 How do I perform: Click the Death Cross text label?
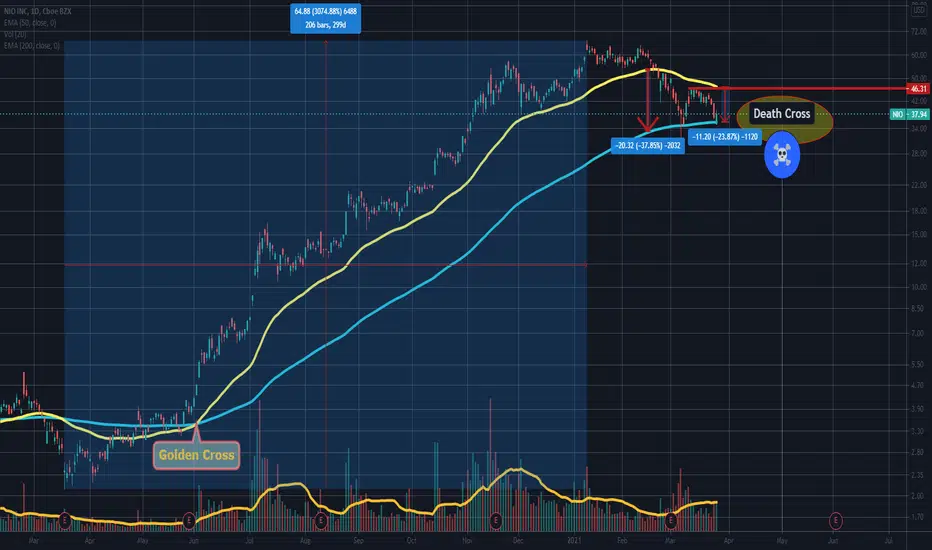[782, 114]
